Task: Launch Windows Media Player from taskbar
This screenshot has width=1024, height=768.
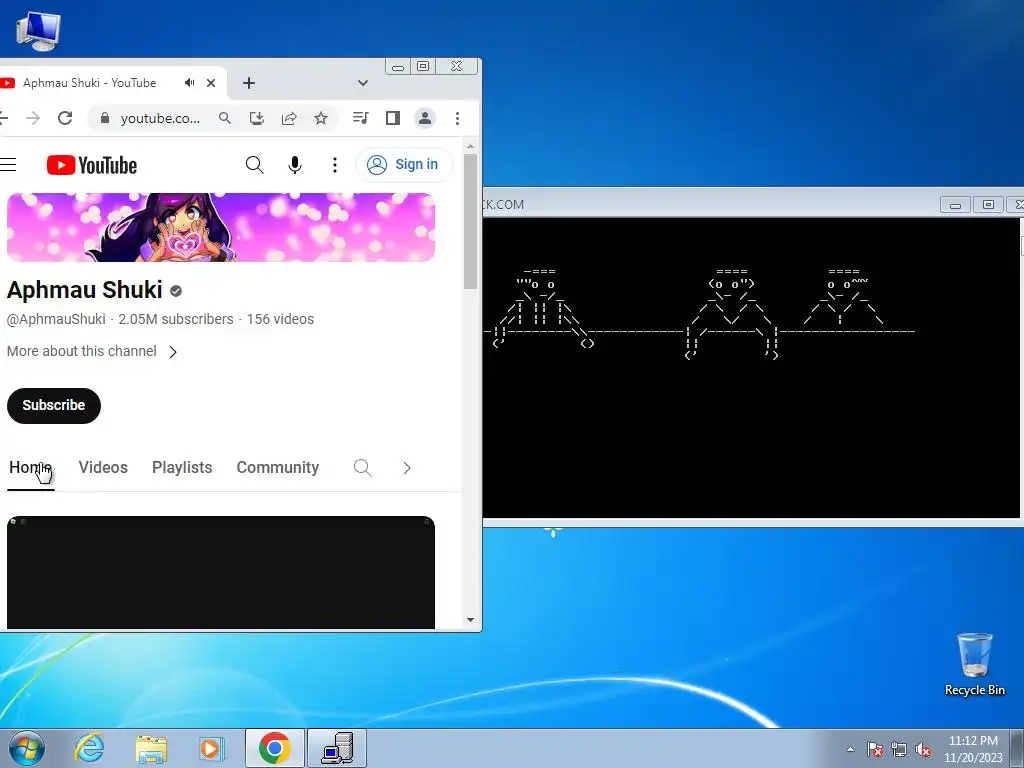Action: point(212,748)
